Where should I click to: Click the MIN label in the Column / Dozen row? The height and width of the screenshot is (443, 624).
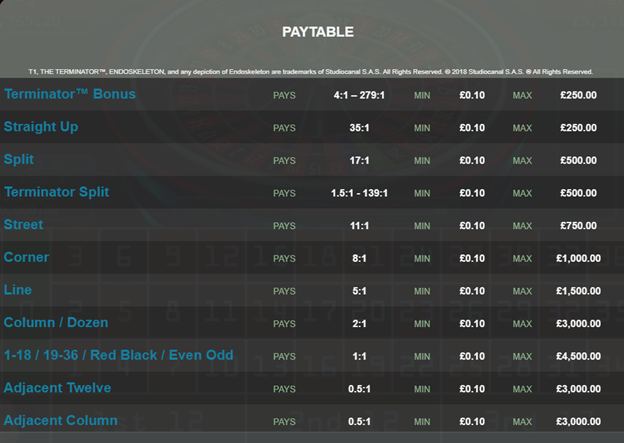[x=422, y=324]
